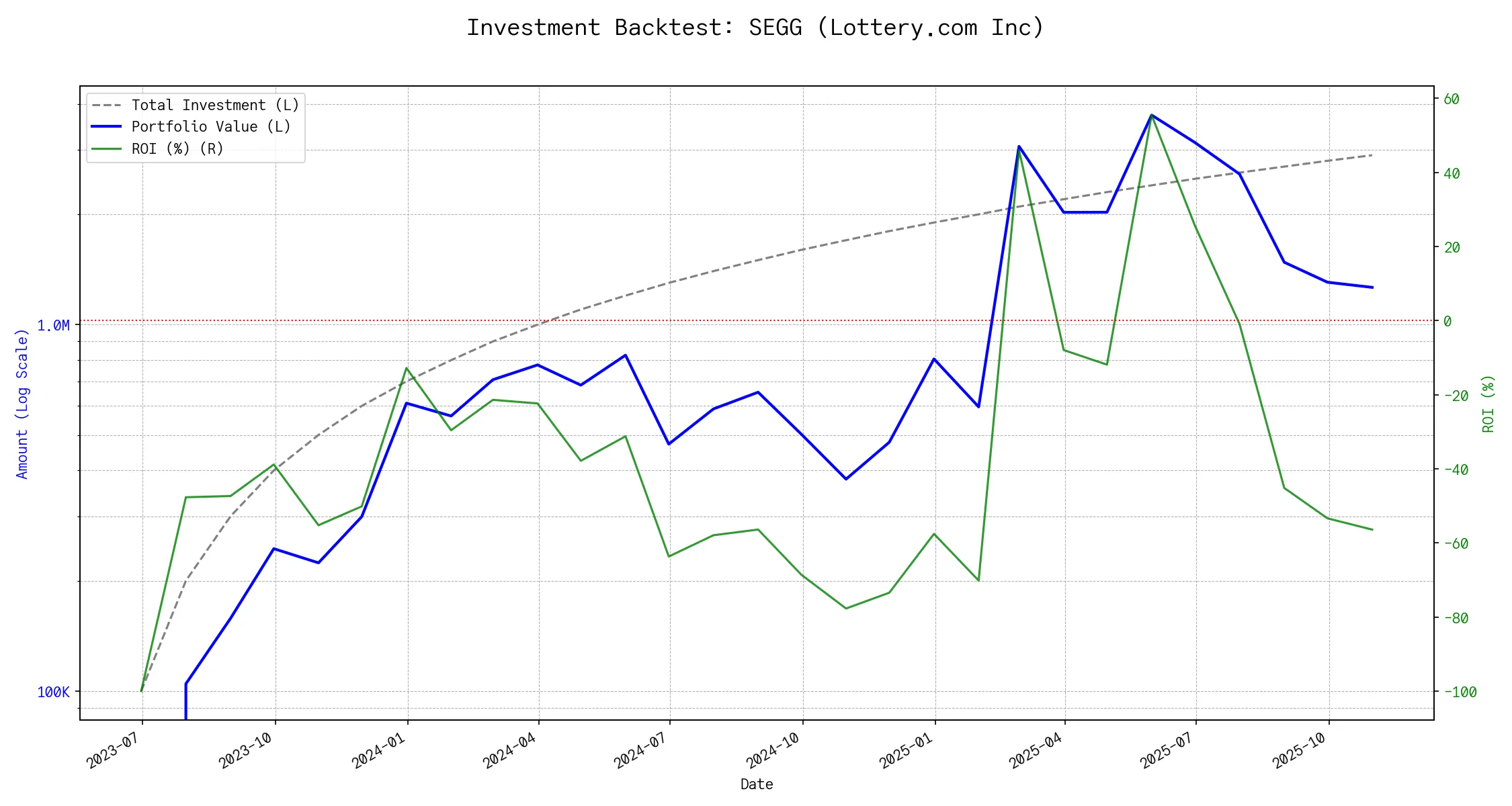Click the 2024-01 date tick label
1512x806 pixels.
pos(378,750)
